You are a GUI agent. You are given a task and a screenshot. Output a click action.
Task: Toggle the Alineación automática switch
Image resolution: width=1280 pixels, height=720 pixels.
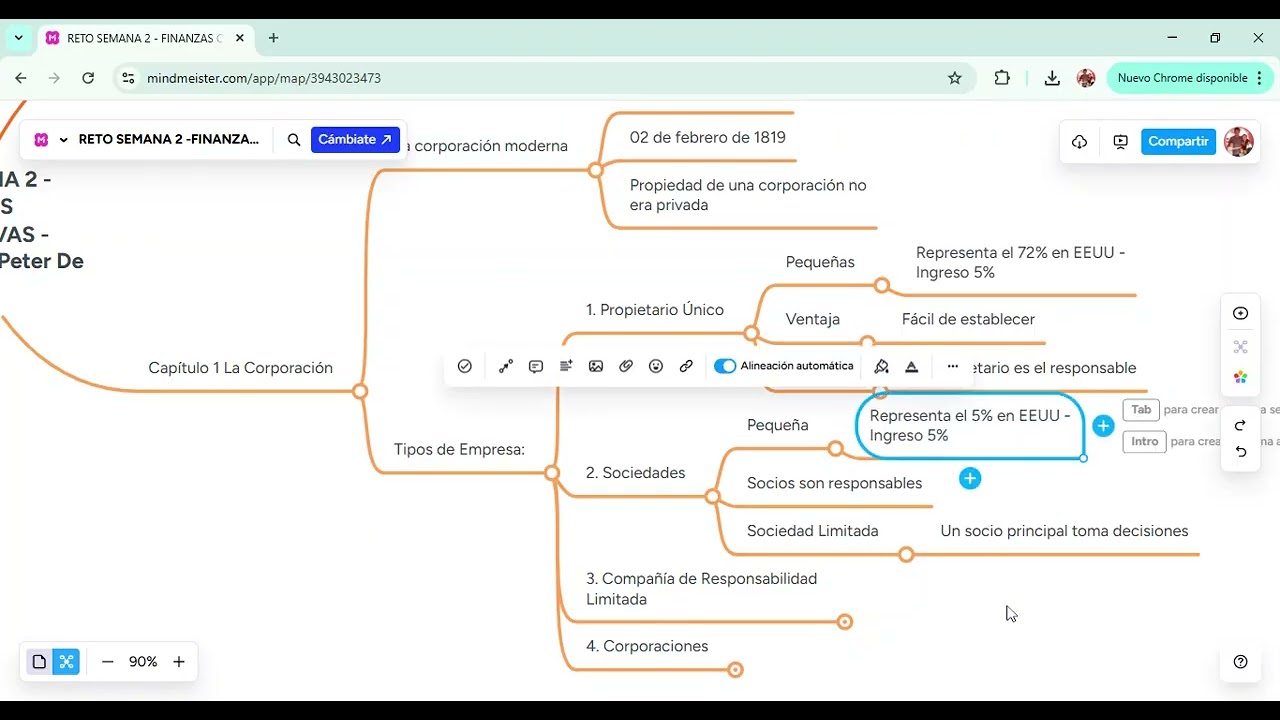pos(725,367)
